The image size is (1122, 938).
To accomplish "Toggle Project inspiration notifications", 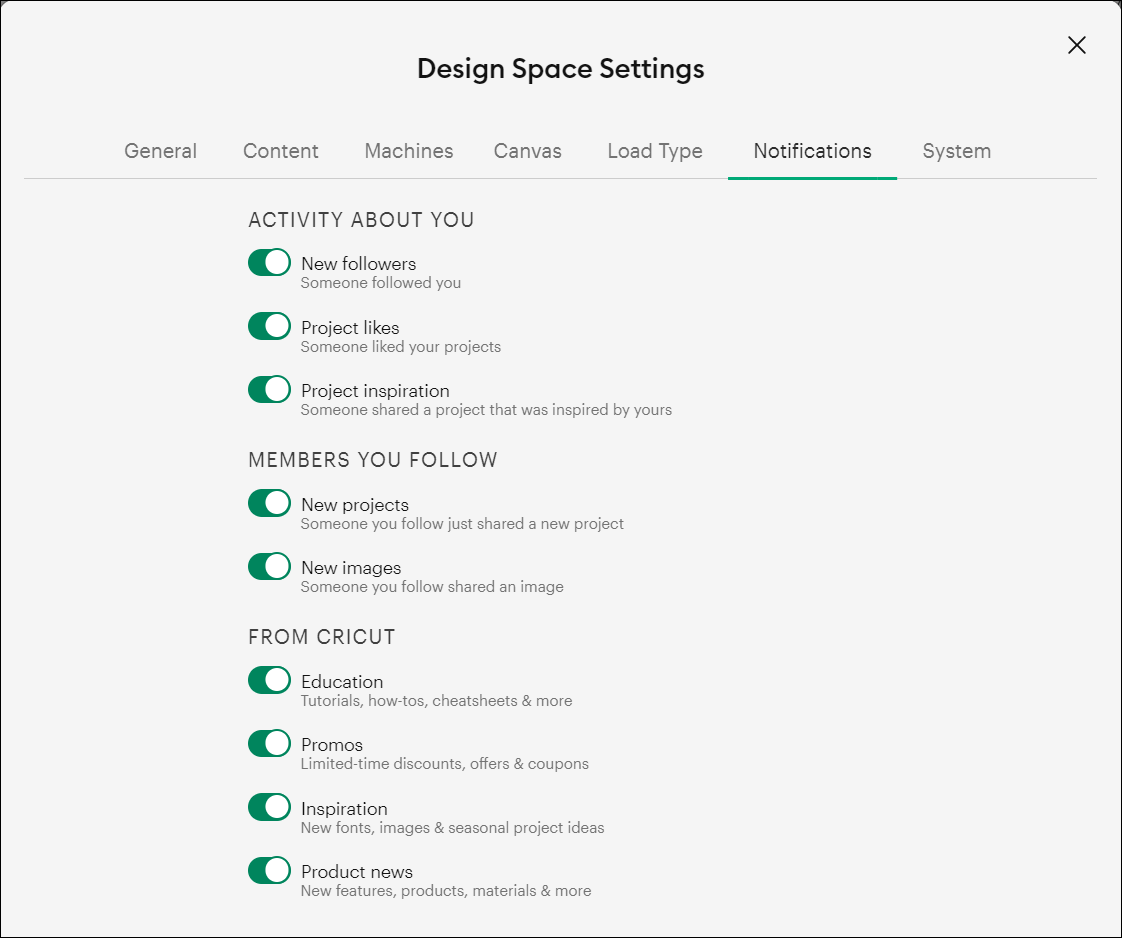I will 269,389.
